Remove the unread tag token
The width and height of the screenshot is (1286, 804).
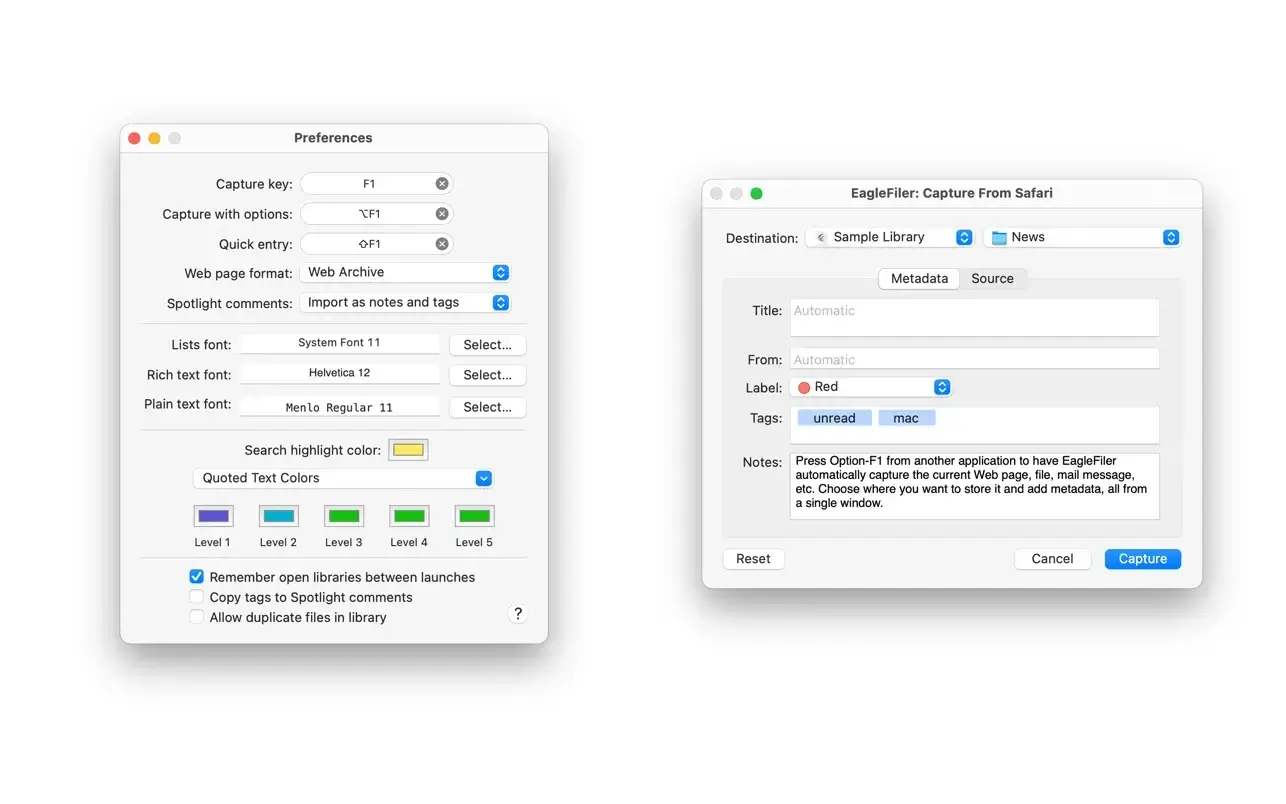(x=834, y=418)
